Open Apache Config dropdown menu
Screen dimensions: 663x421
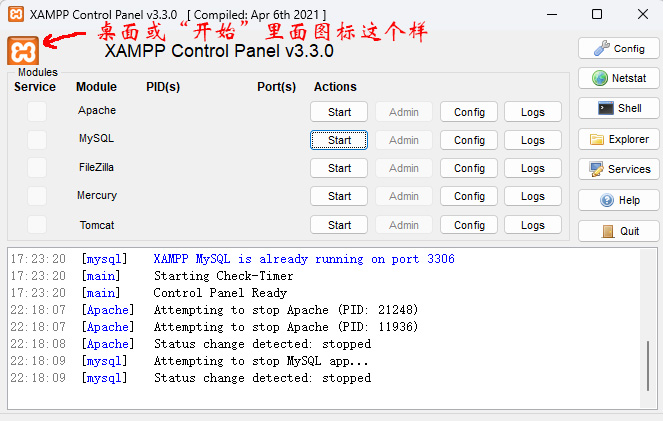[469, 112]
